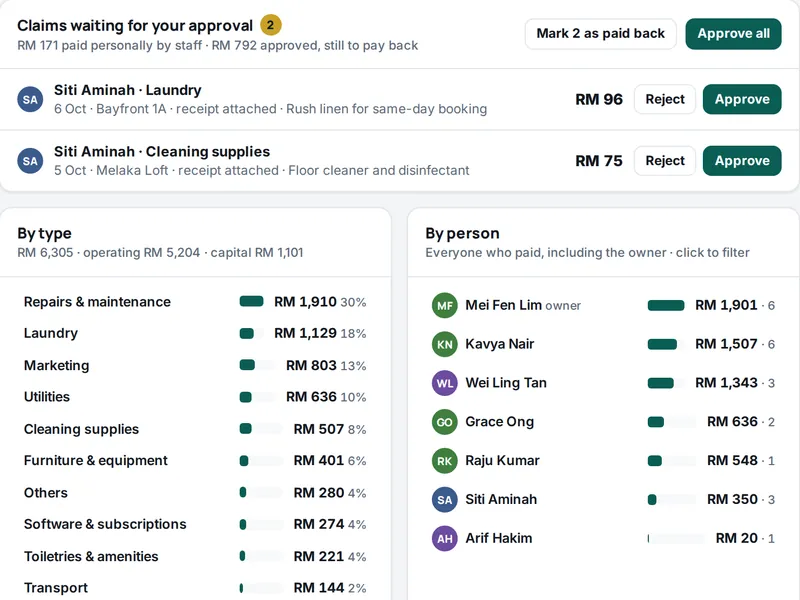Viewport: 800px width, 600px height.
Task: Click the pending claims count badge
Action: [270, 25]
